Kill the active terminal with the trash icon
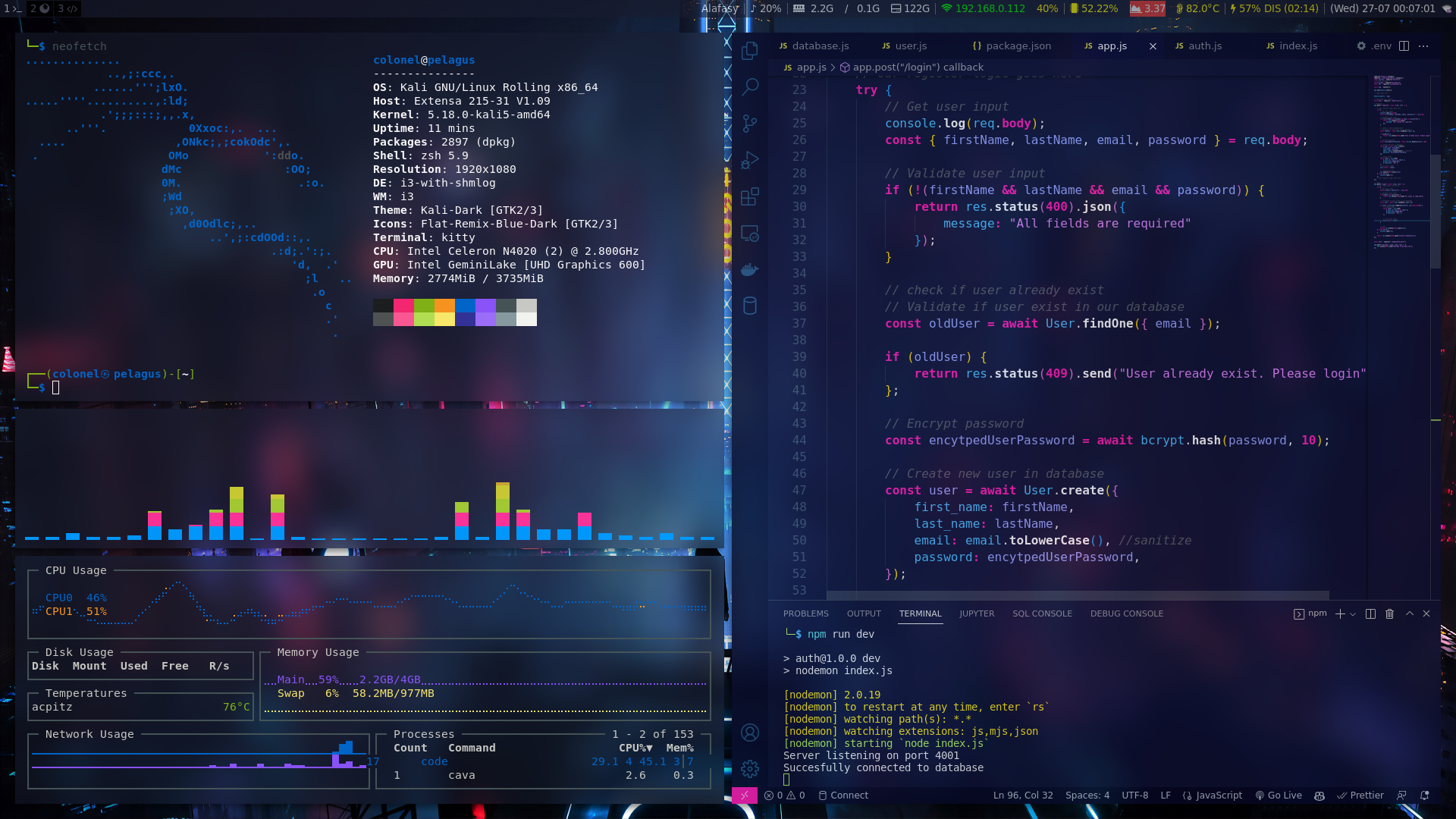 [x=1389, y=613]
